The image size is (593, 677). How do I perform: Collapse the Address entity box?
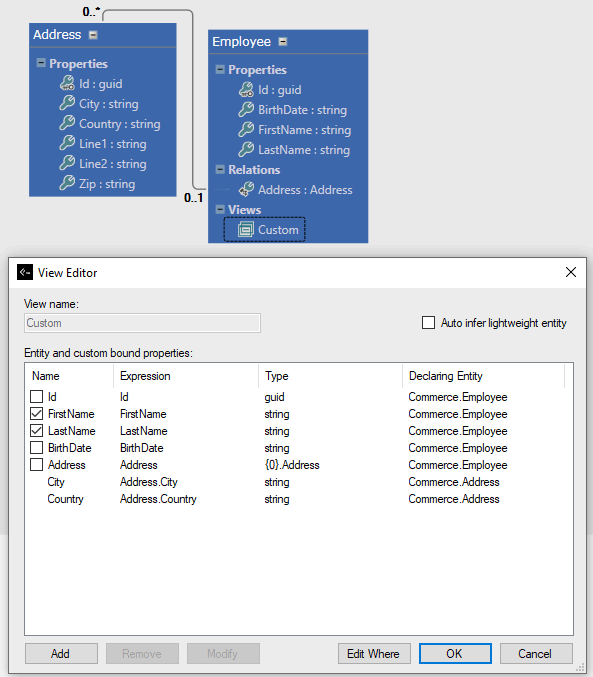[x=93, y=35]
